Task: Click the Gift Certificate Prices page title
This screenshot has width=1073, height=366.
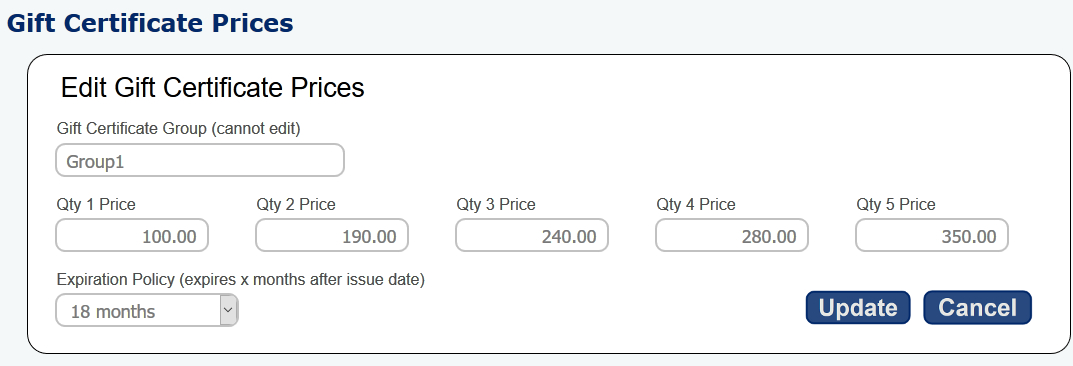Action: tap(150, 23)
